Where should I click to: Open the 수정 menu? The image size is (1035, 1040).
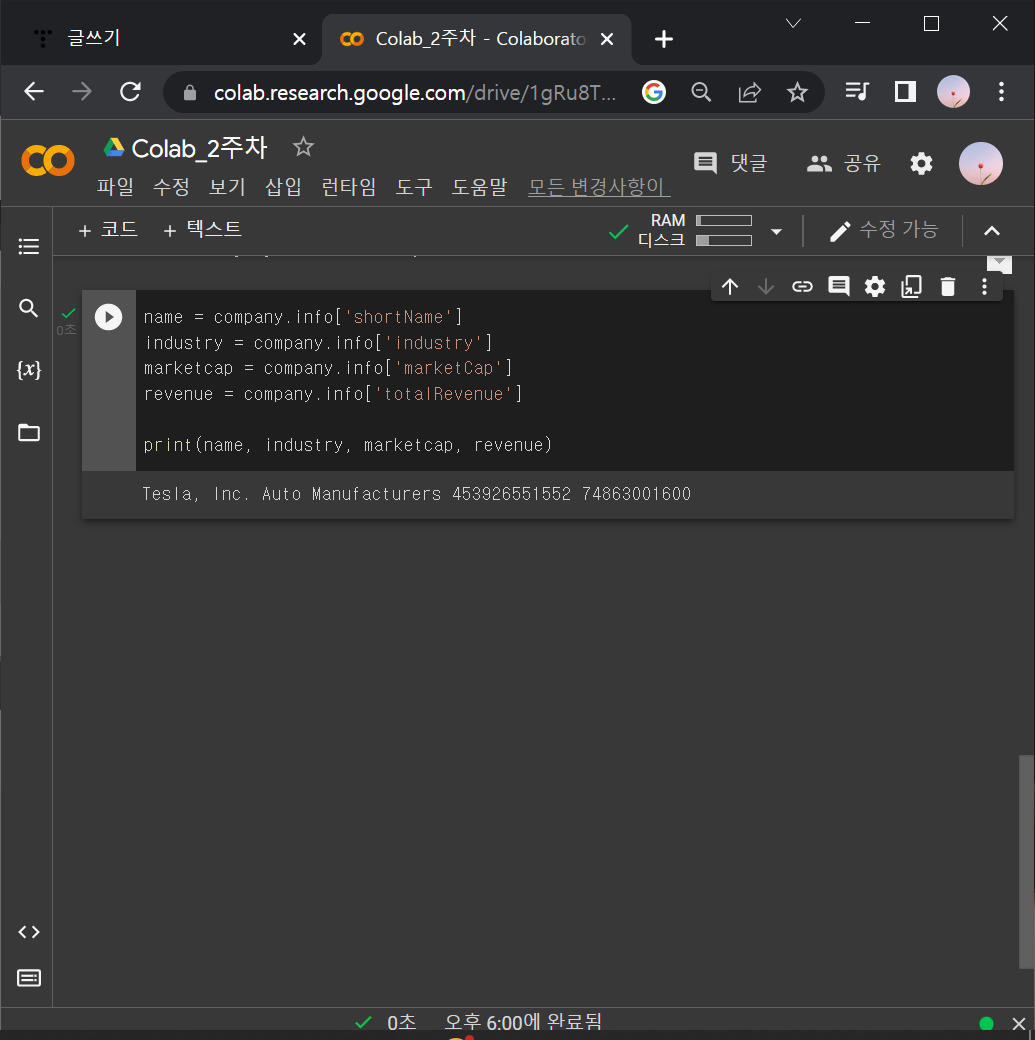pyautogui.click(x=171, y=187)
